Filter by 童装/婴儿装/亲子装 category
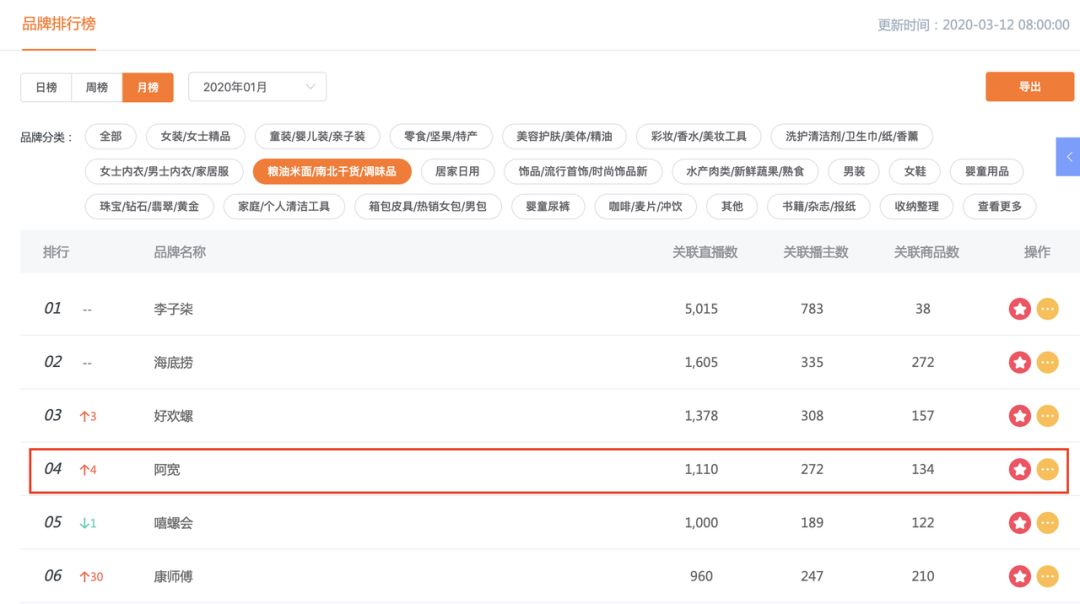The image size is (1080, 604). (317, 136)
